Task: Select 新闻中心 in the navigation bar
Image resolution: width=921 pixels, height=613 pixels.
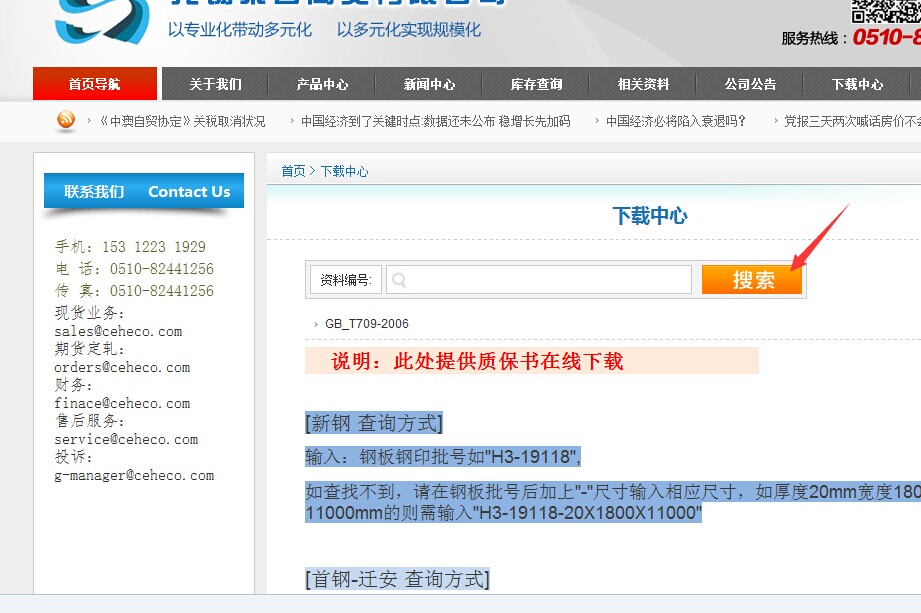Action: pyautogui.click(x=429, y=84)
